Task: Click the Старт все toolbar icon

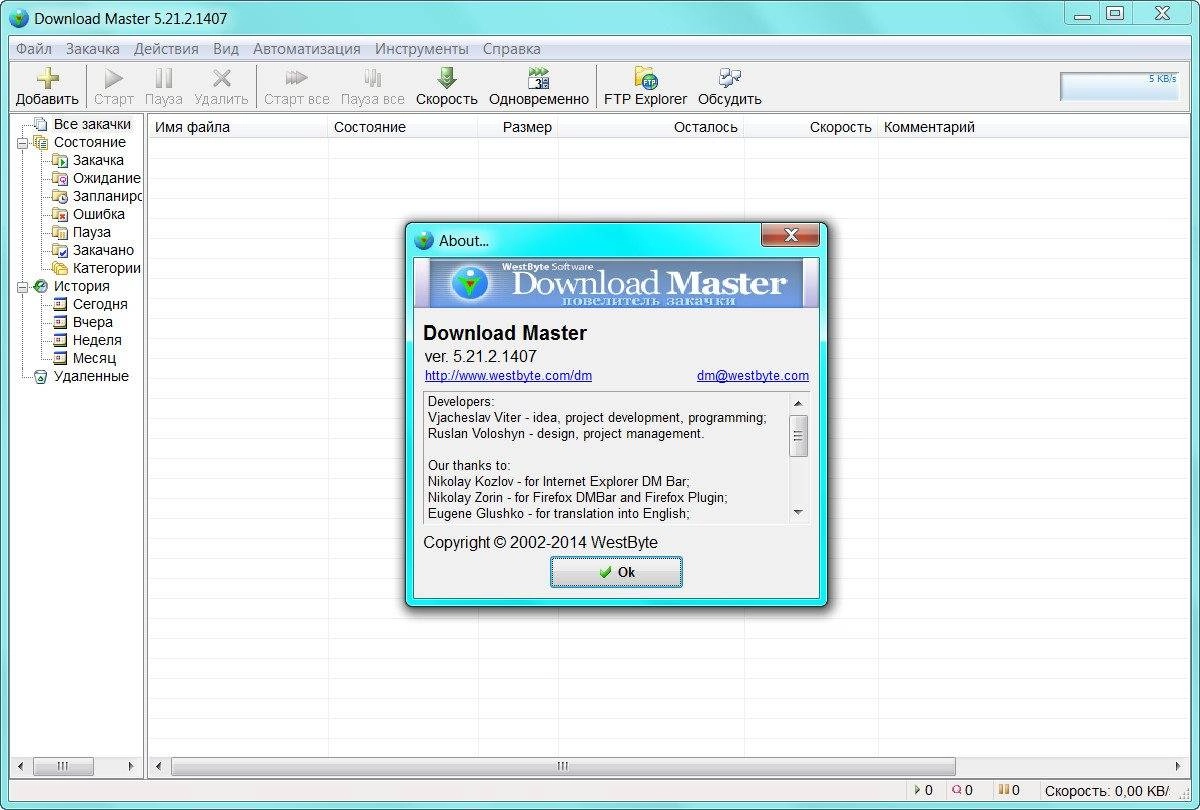Action: (x=297, y=87)
